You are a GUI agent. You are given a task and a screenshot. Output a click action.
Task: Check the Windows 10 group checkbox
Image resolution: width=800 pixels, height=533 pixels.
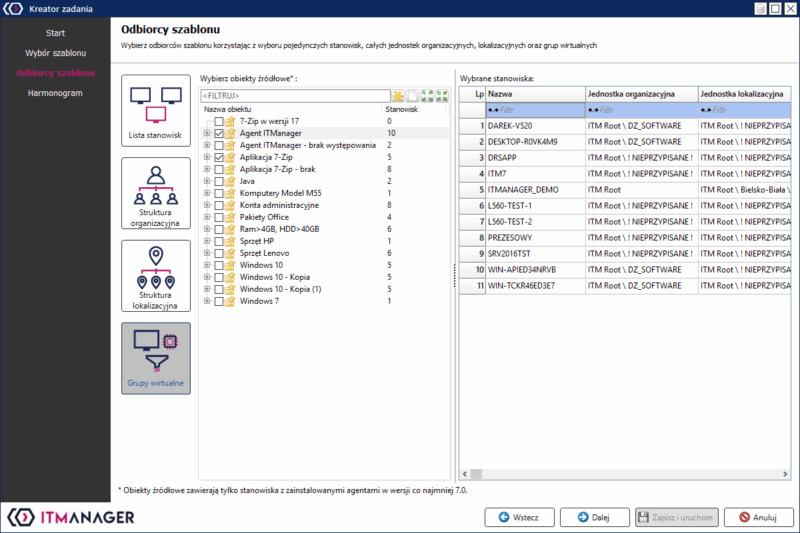[219, 265]
